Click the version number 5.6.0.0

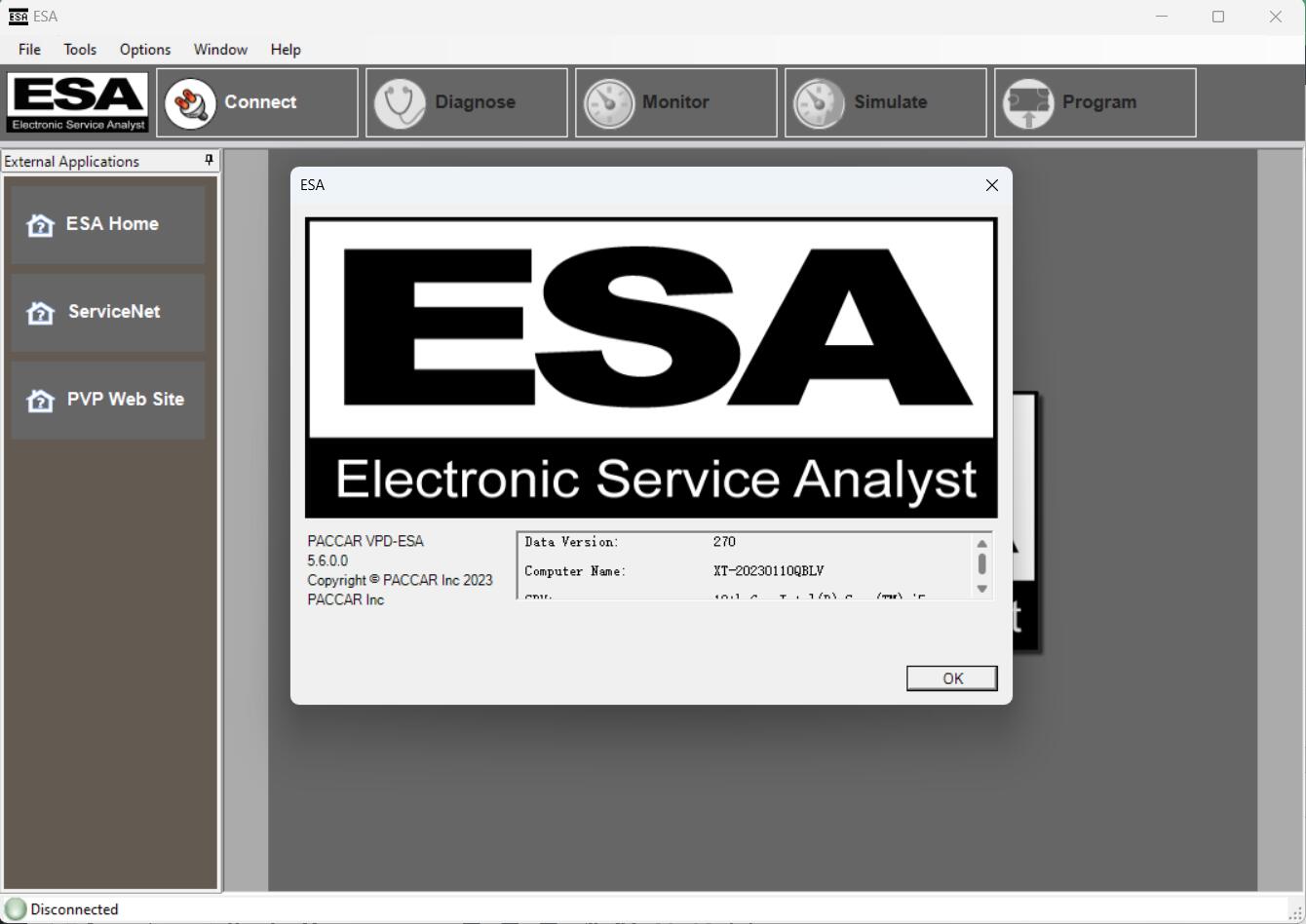327,560
